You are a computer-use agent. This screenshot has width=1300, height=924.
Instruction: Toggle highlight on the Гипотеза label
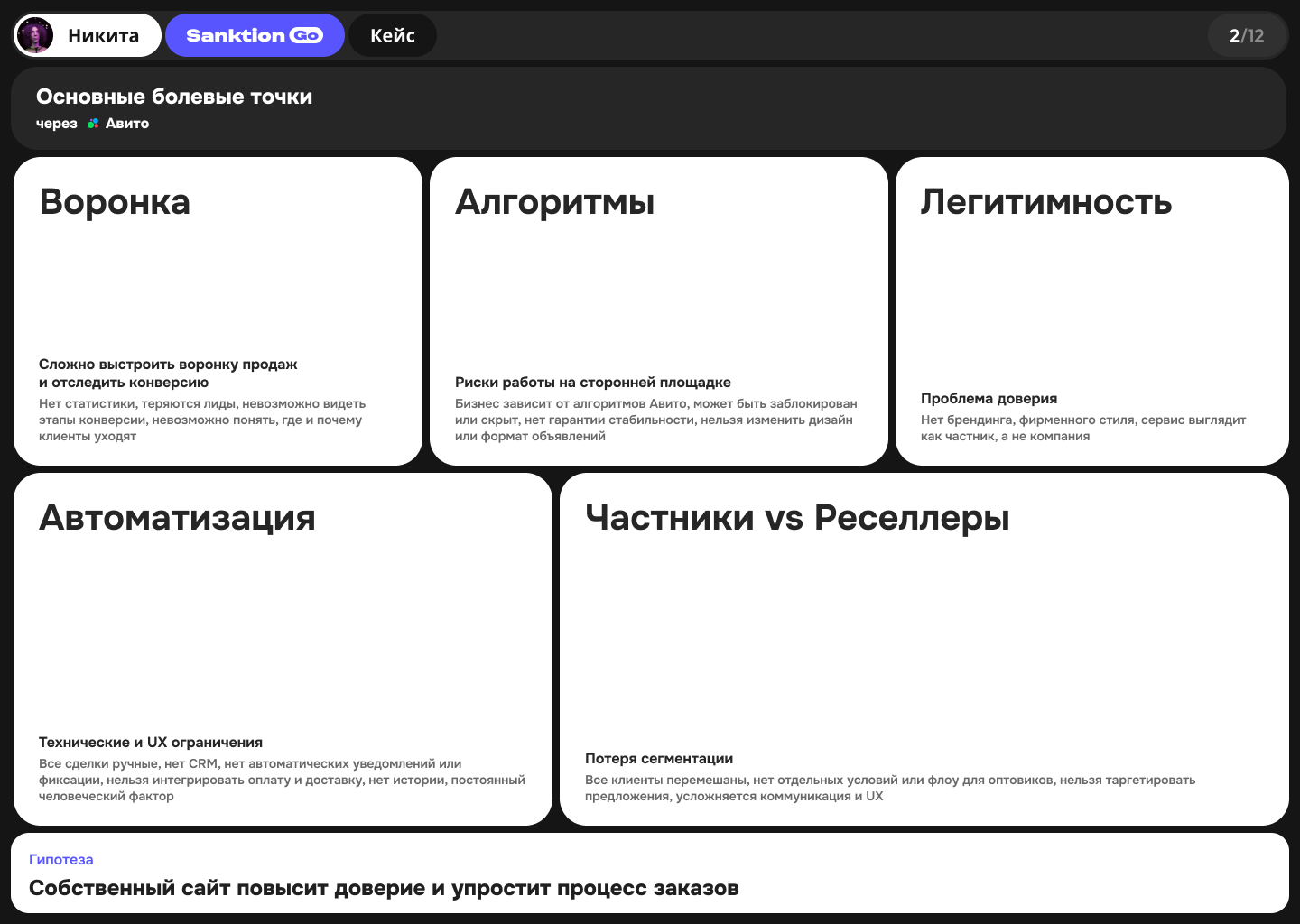[x=60, y=859]
